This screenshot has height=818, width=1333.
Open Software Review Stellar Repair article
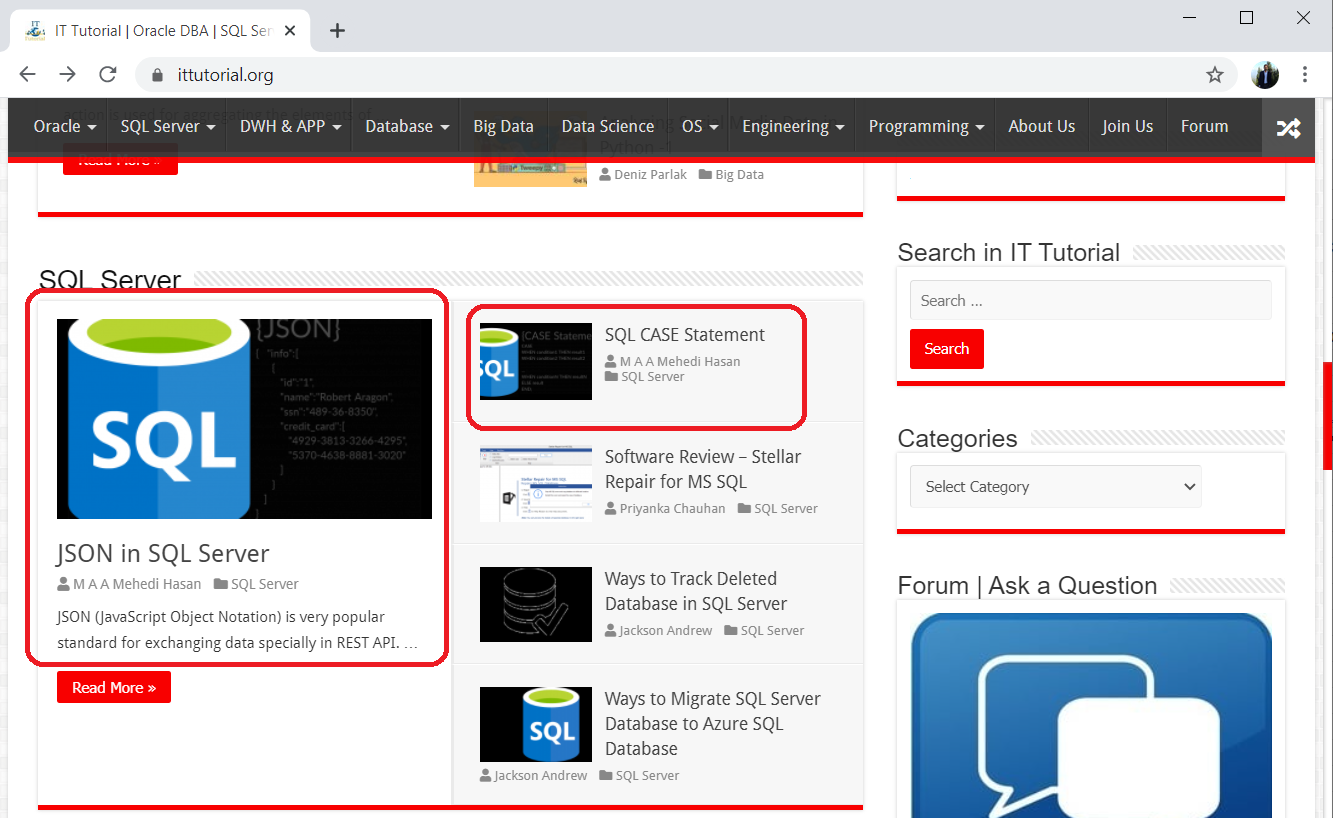coord(703,469)
